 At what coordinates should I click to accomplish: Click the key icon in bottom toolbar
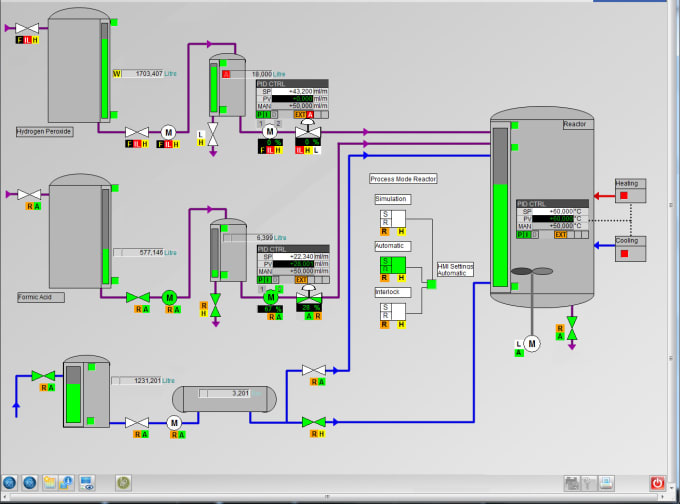pyautogui.click(x=589, y=483)
